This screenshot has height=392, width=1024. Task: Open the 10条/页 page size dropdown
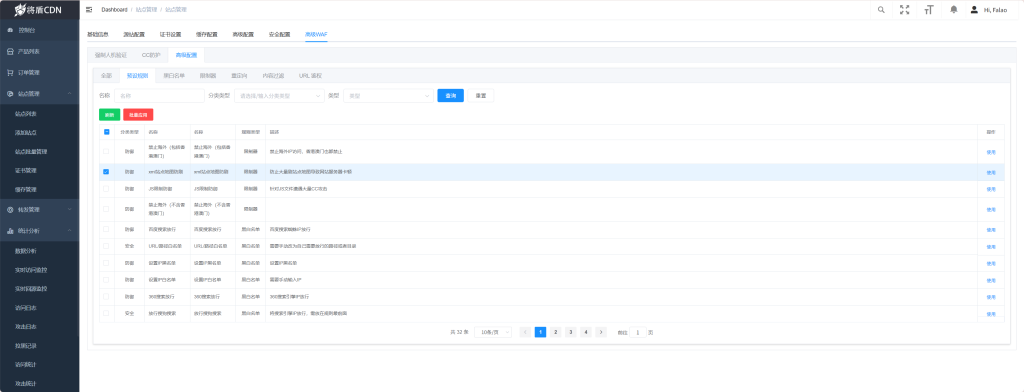pyautogui.click(x=493, y=332)
